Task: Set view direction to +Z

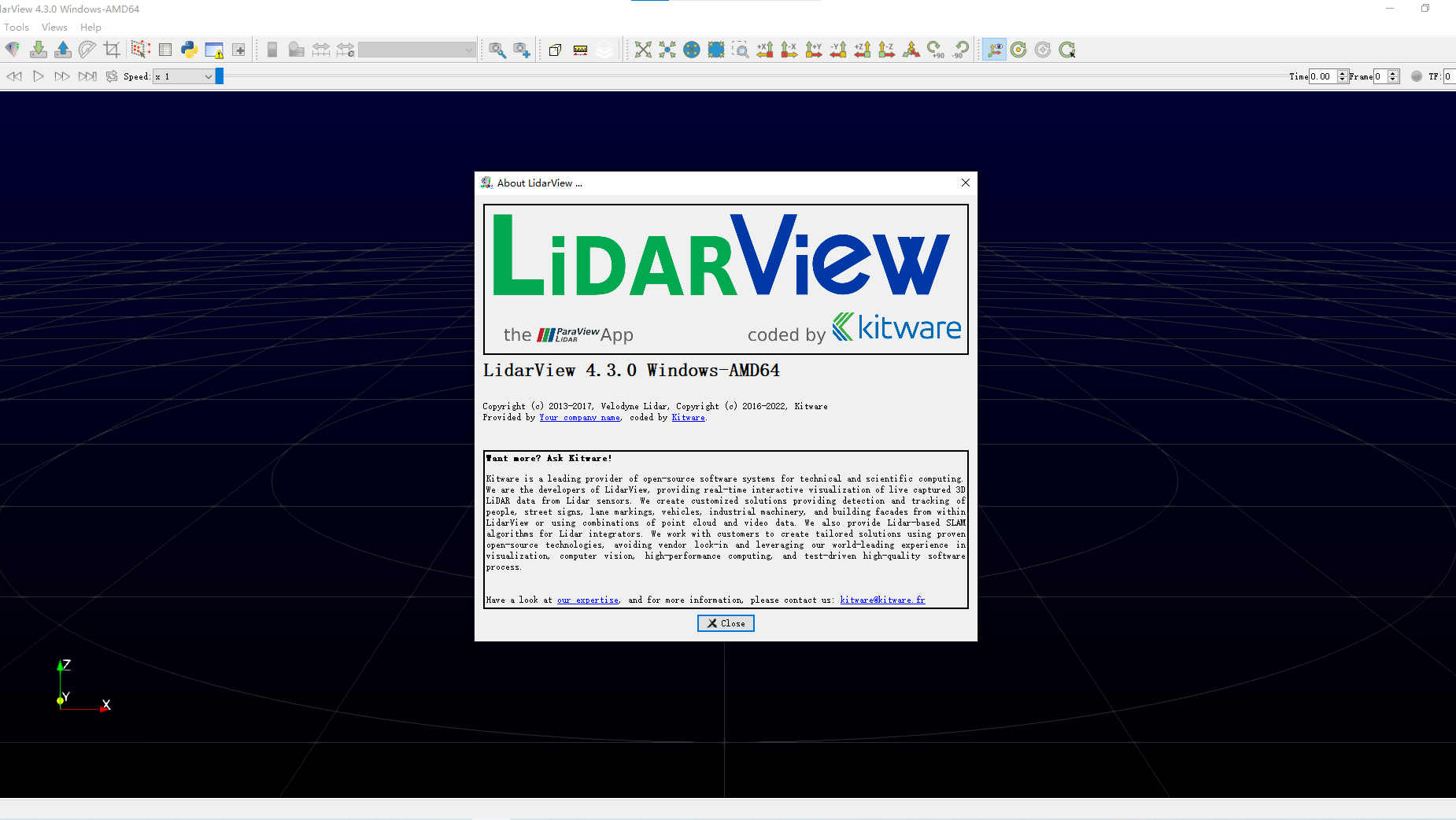Action: [863, 50]
